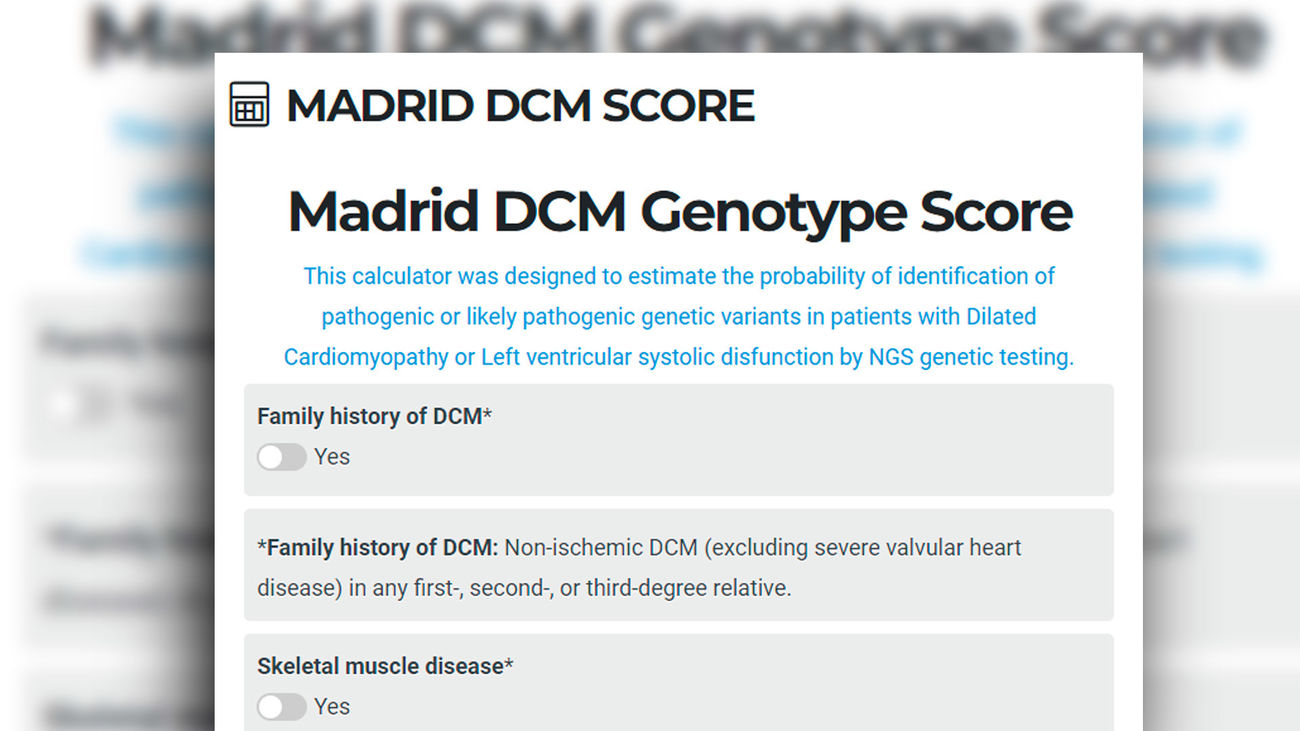Click the Yes label beside Skeletal muscle toggle
Screen dimensions: 1300x731
click(x=332, y=707)
